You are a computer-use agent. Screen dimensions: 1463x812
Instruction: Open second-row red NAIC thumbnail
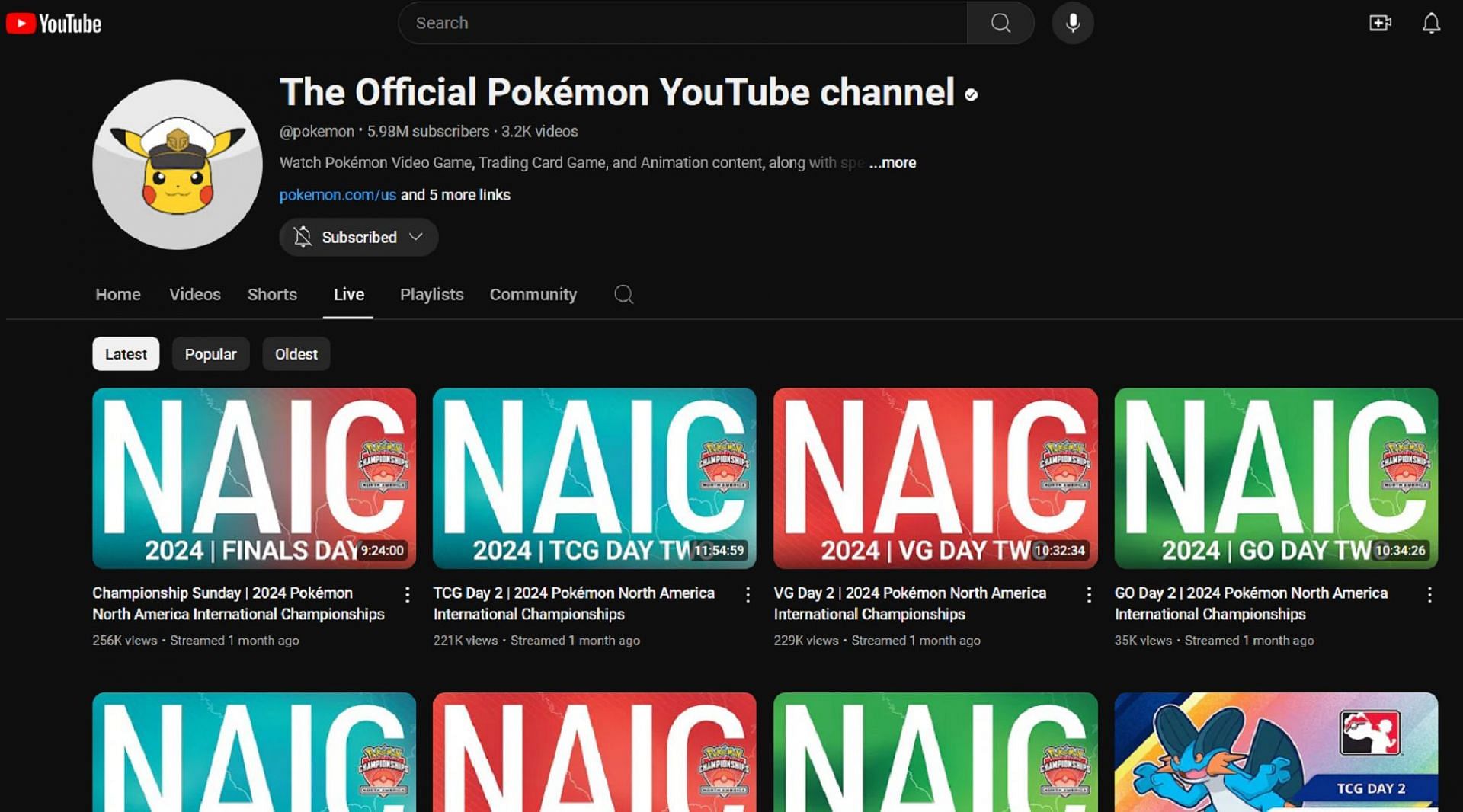point(594,752)
